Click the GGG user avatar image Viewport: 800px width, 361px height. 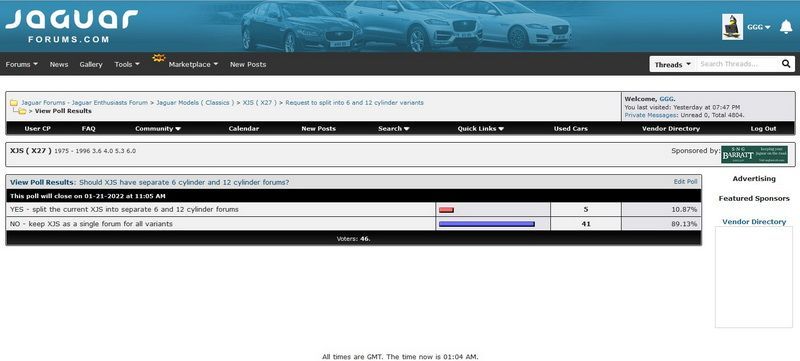click(732, 27)
